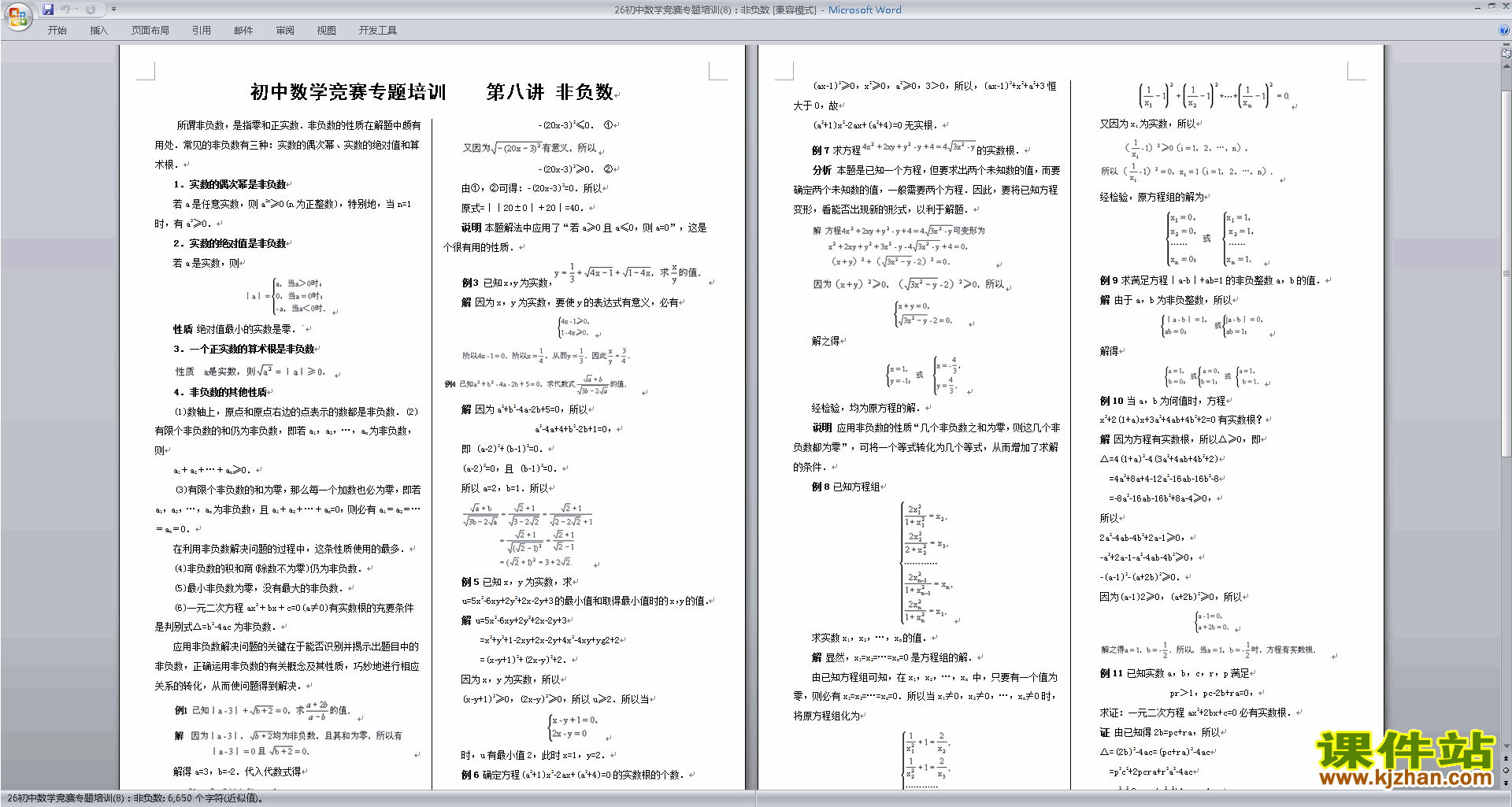Click the blue Help question mark icon
Image resolution: width=1512 pixels, height=807 pixels.
(1504, 30)
